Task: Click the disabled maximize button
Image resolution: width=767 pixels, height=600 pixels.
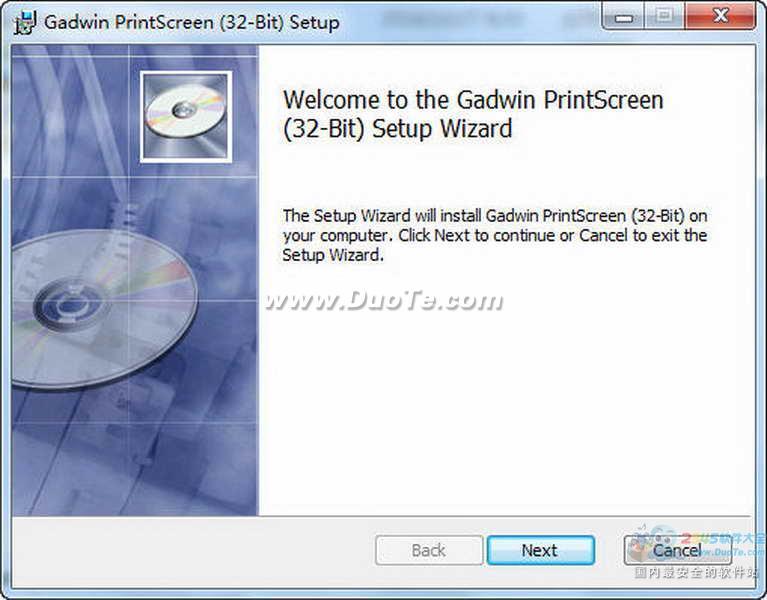Action: coord(664,16)
